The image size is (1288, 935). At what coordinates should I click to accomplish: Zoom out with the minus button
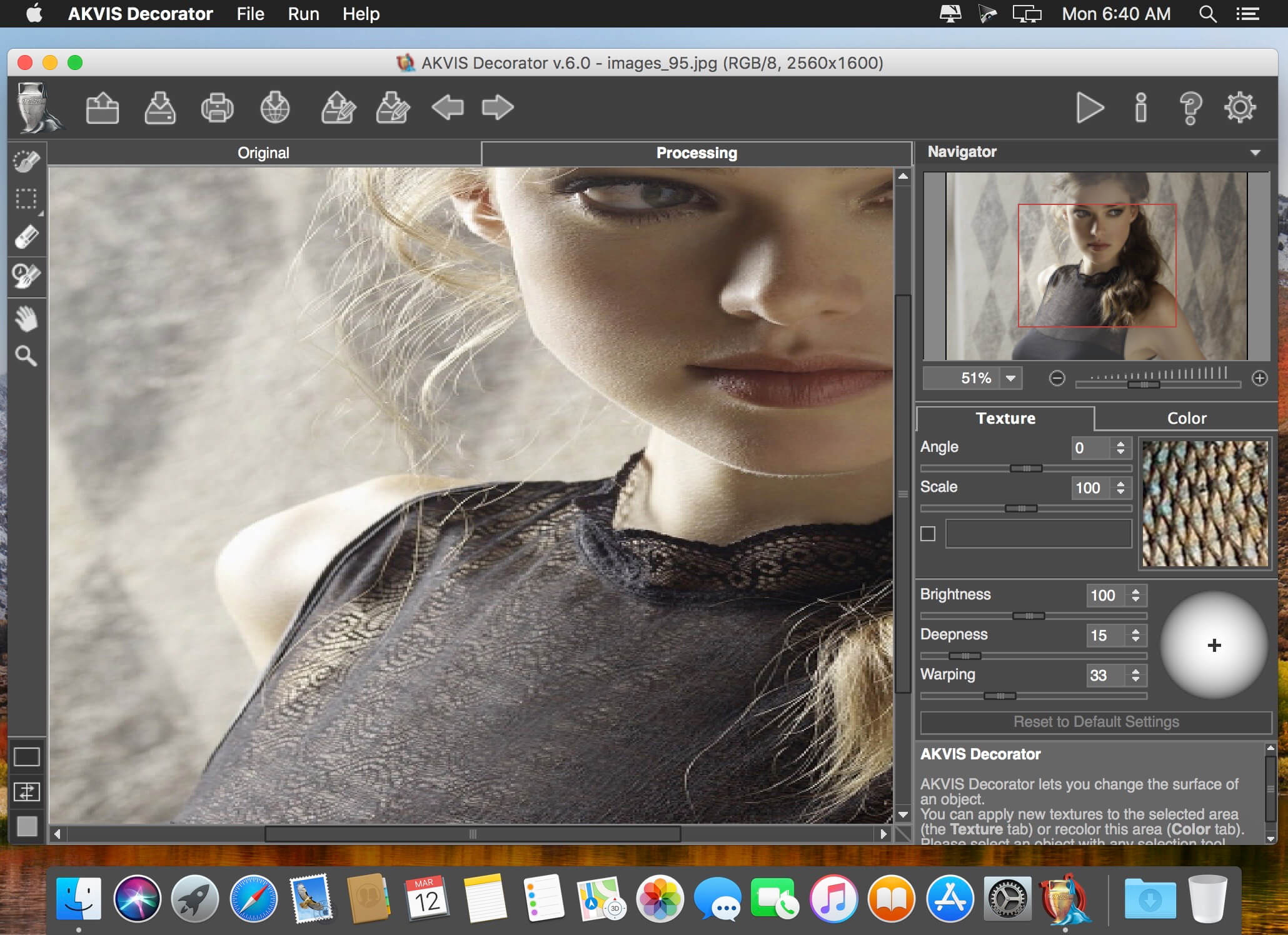pyautogui.click(x=1057, y=378)
